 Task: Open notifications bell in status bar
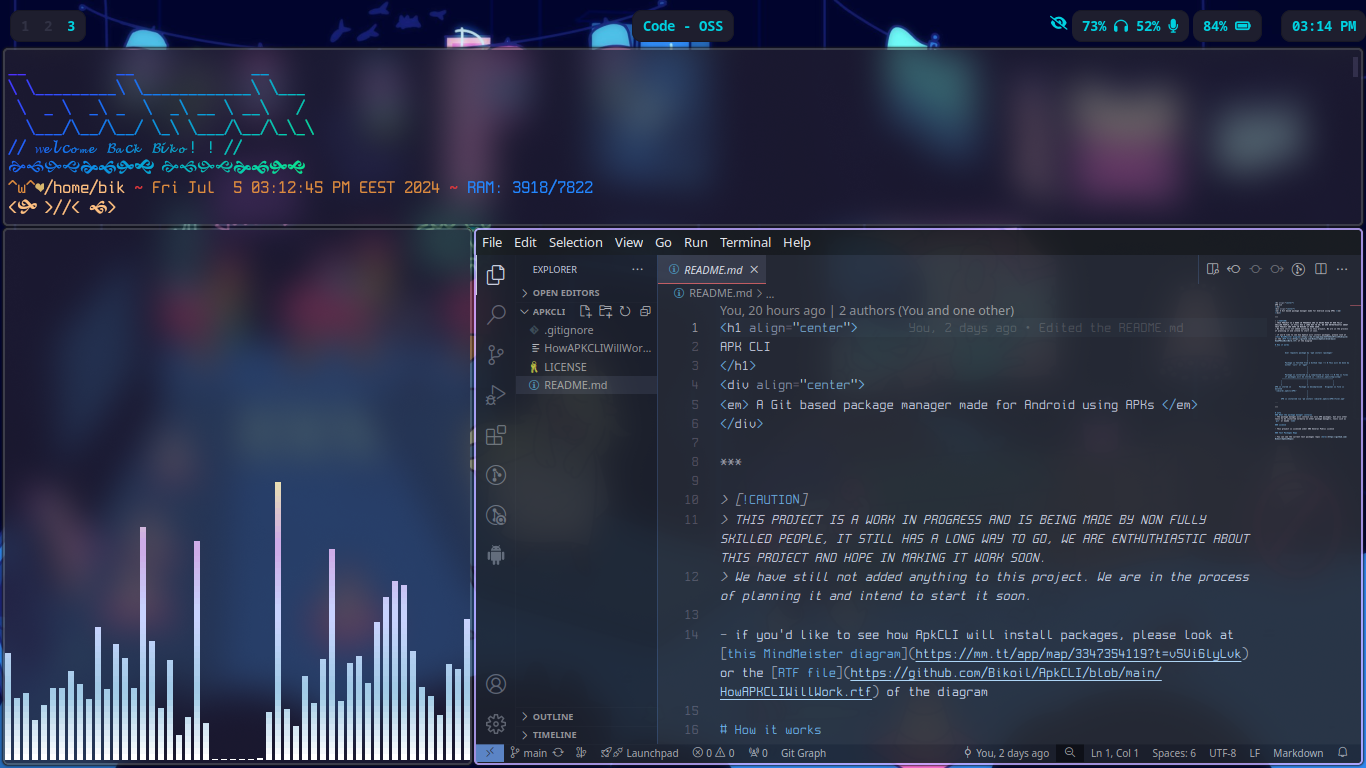(x=1343, y=753)
